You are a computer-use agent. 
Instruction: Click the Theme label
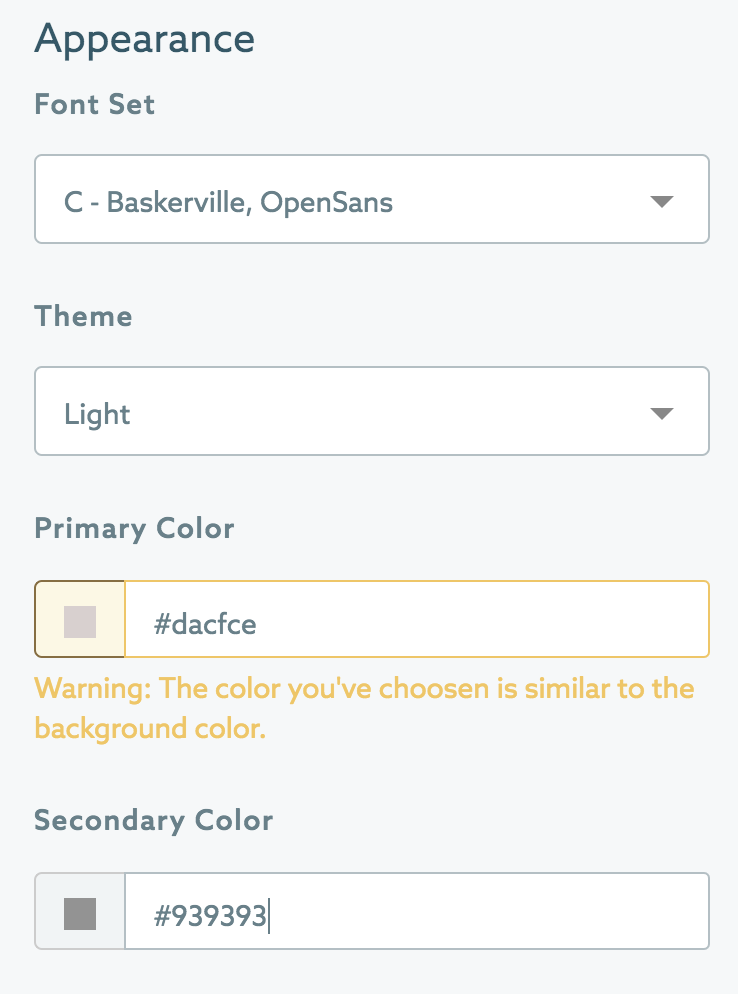pyautogui.click(x=83, y=316)
